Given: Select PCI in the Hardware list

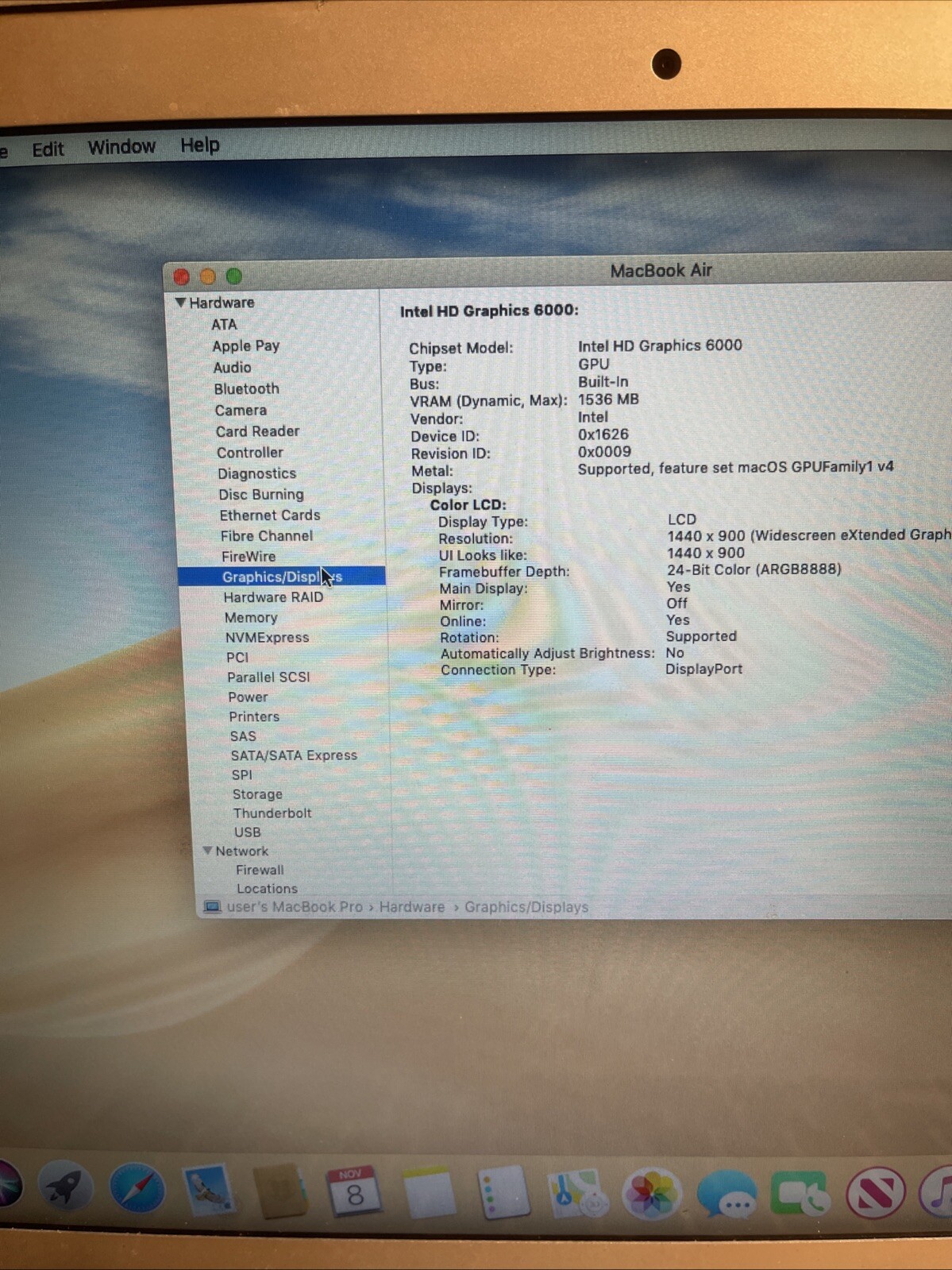Looking at the screenshot, I should pos(237,657).
